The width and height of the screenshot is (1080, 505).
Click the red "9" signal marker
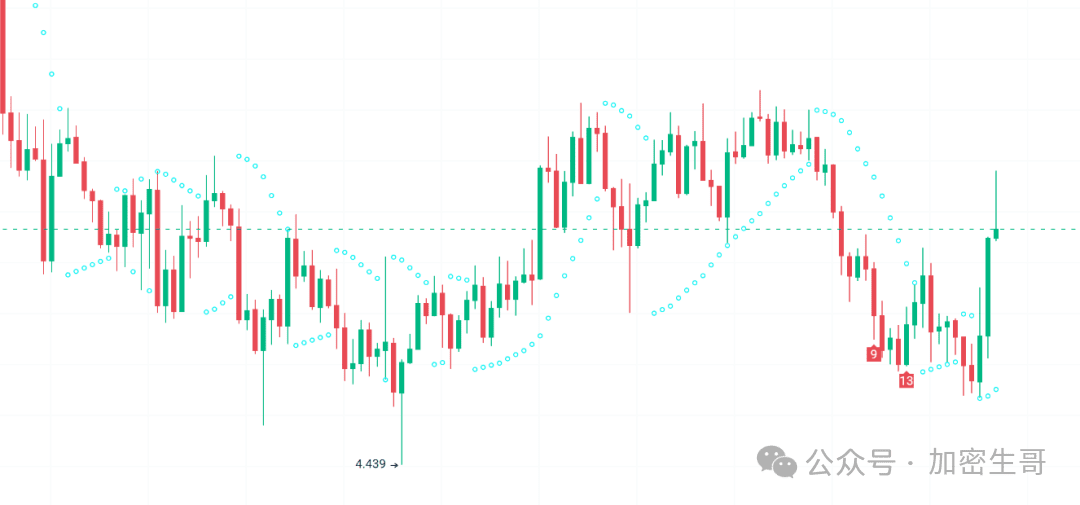874,354
